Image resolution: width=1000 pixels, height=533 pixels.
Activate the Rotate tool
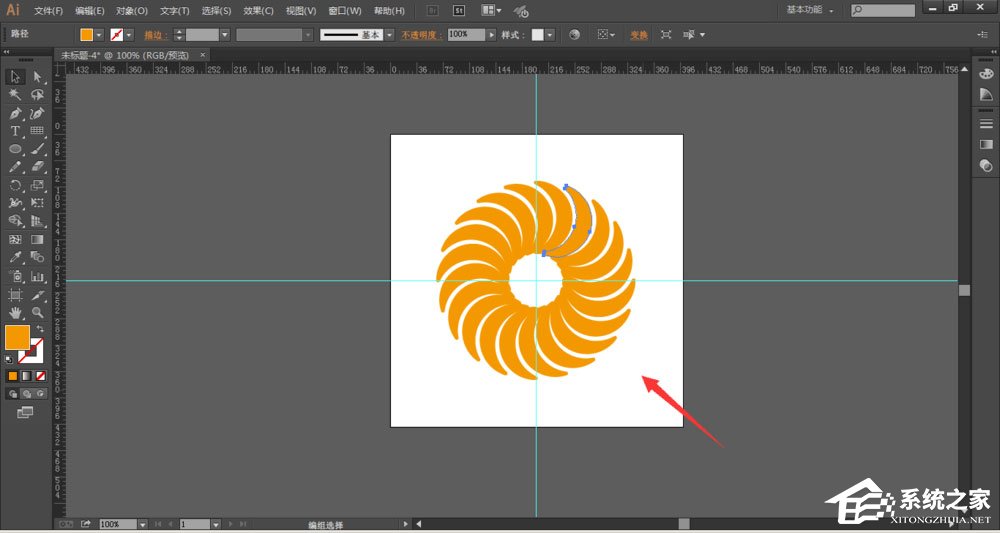[16, 185]
